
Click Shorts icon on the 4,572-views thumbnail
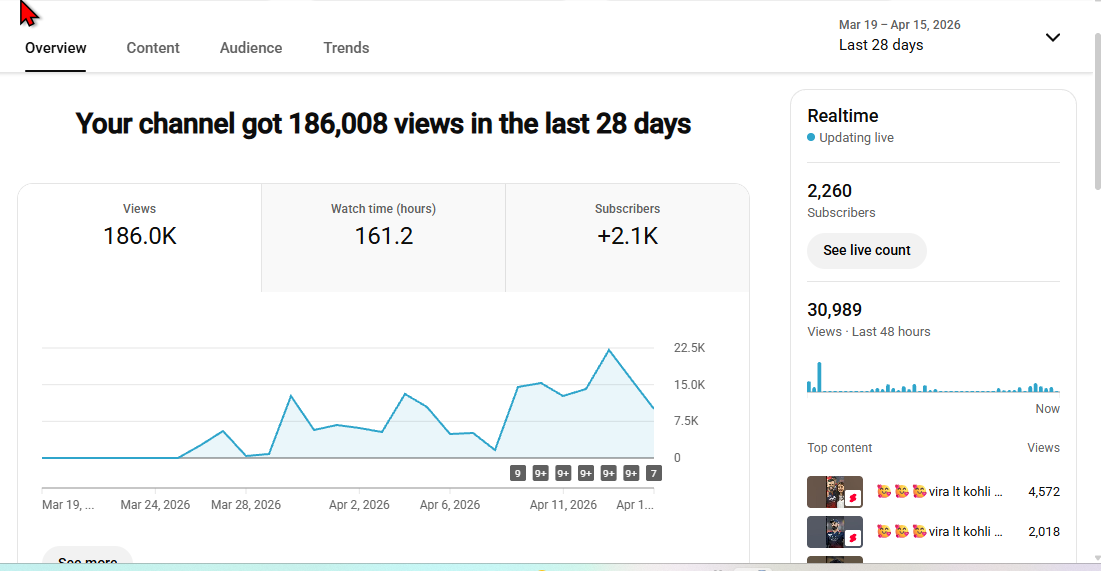point(853,499)
